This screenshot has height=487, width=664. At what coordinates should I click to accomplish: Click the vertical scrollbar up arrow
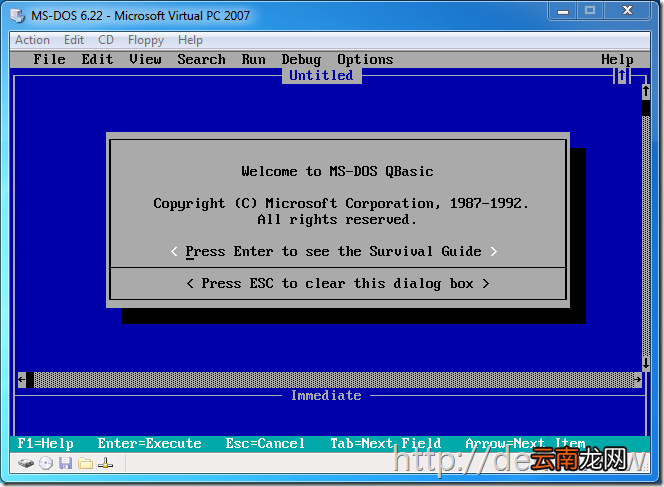pyautogui.click(x=646, y=91)
